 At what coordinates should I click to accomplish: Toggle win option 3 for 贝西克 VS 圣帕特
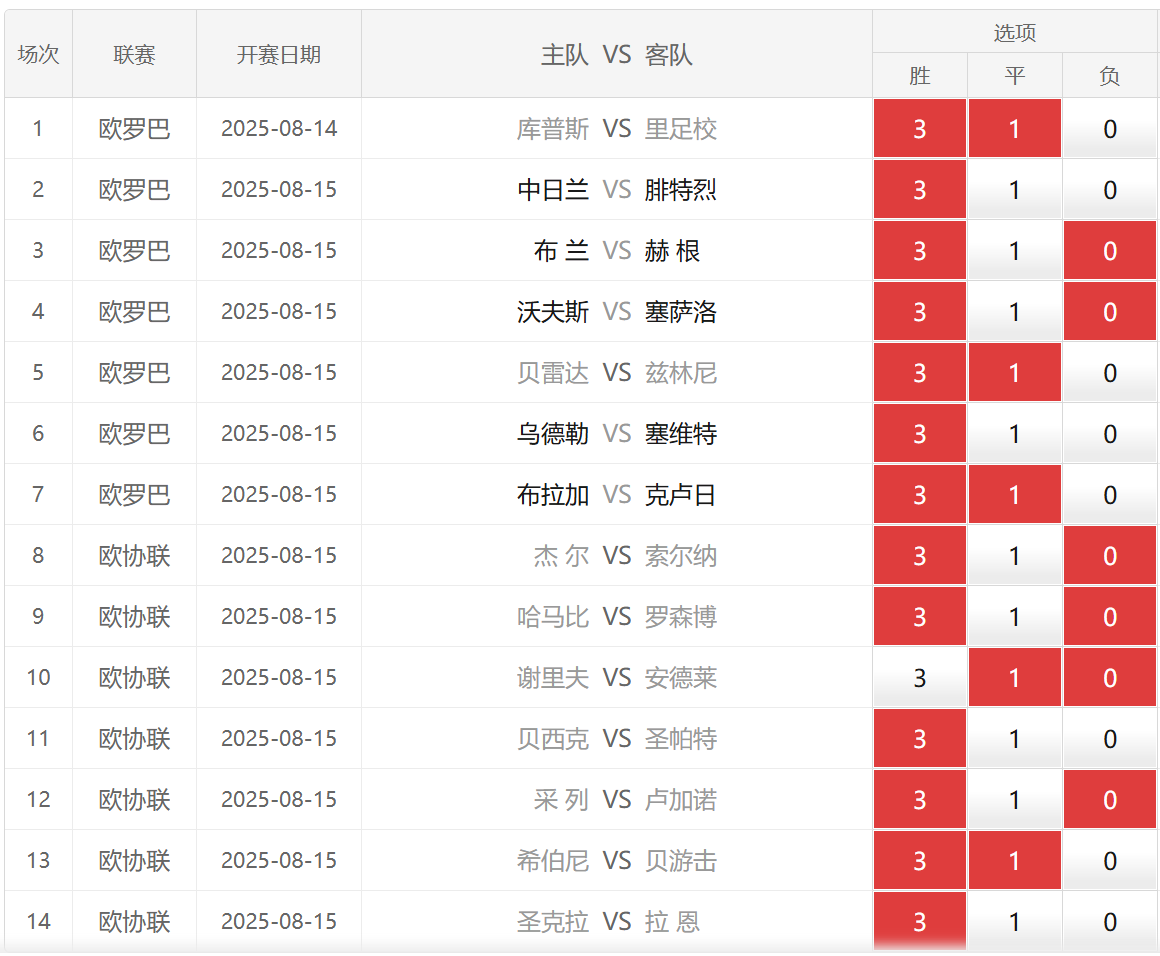(x=920, y=738)
